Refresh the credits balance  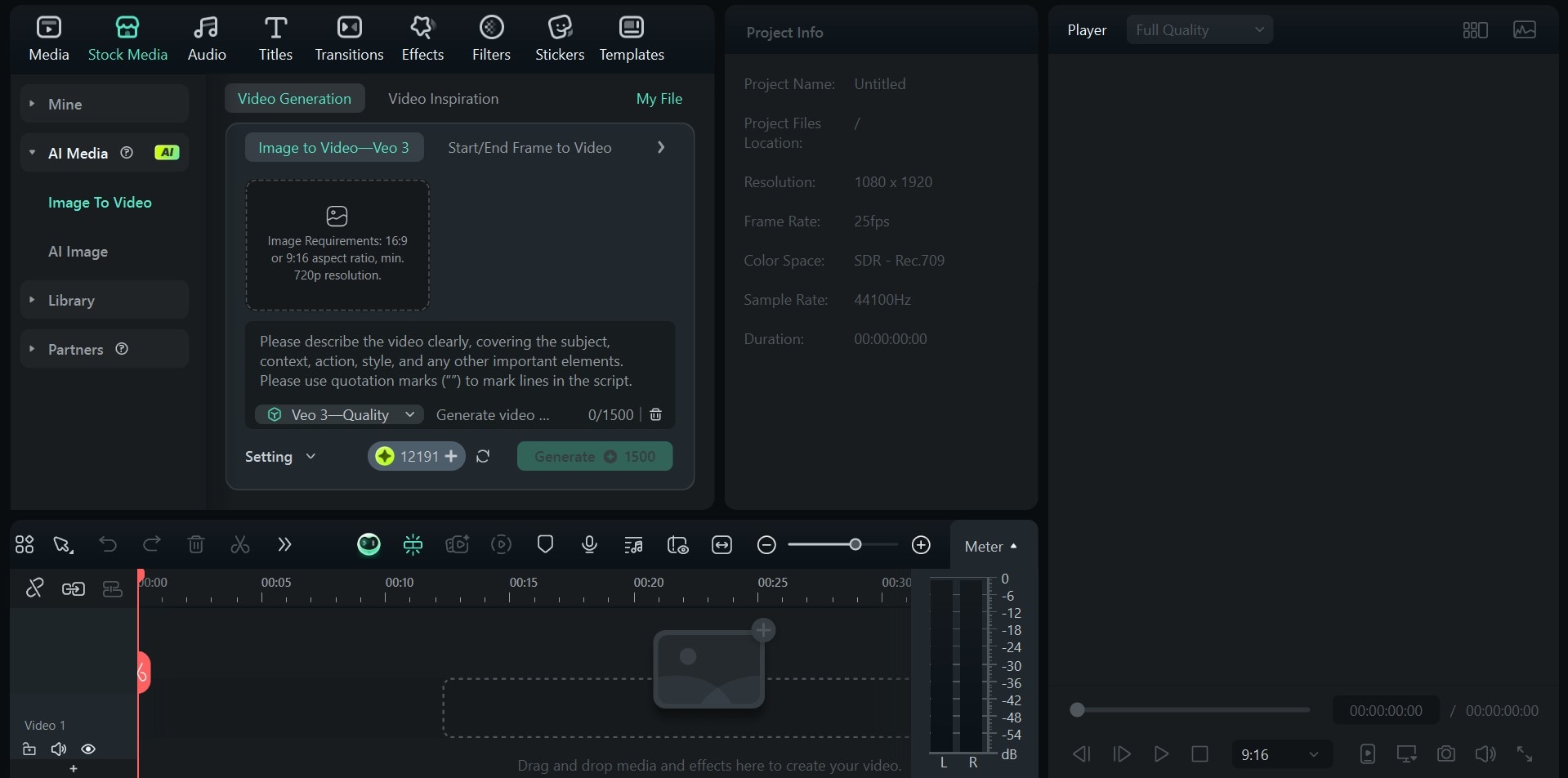click(483, 457)
